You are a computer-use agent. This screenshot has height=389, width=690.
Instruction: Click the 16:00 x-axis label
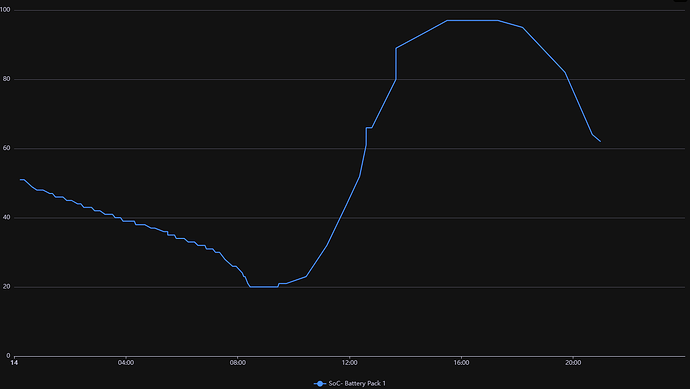(461, 363)
